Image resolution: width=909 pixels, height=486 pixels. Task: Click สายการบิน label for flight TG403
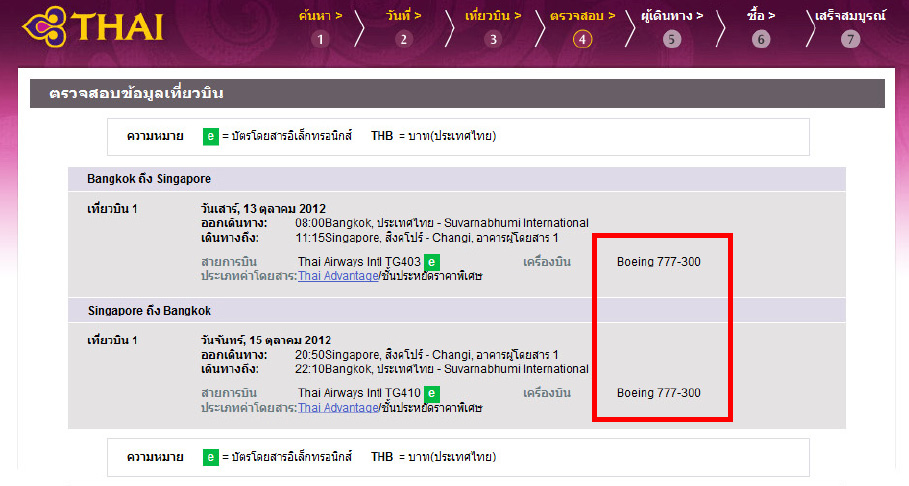pyautogui.click(x=229, y=262)
